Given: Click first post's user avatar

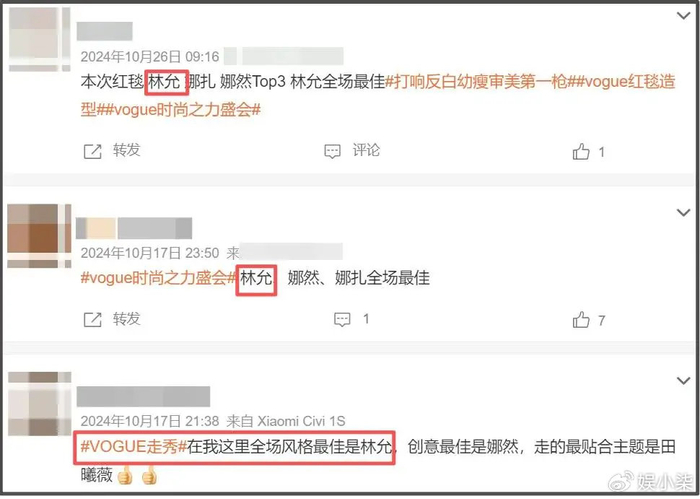Looking at the screenshot, I should 40,39.
